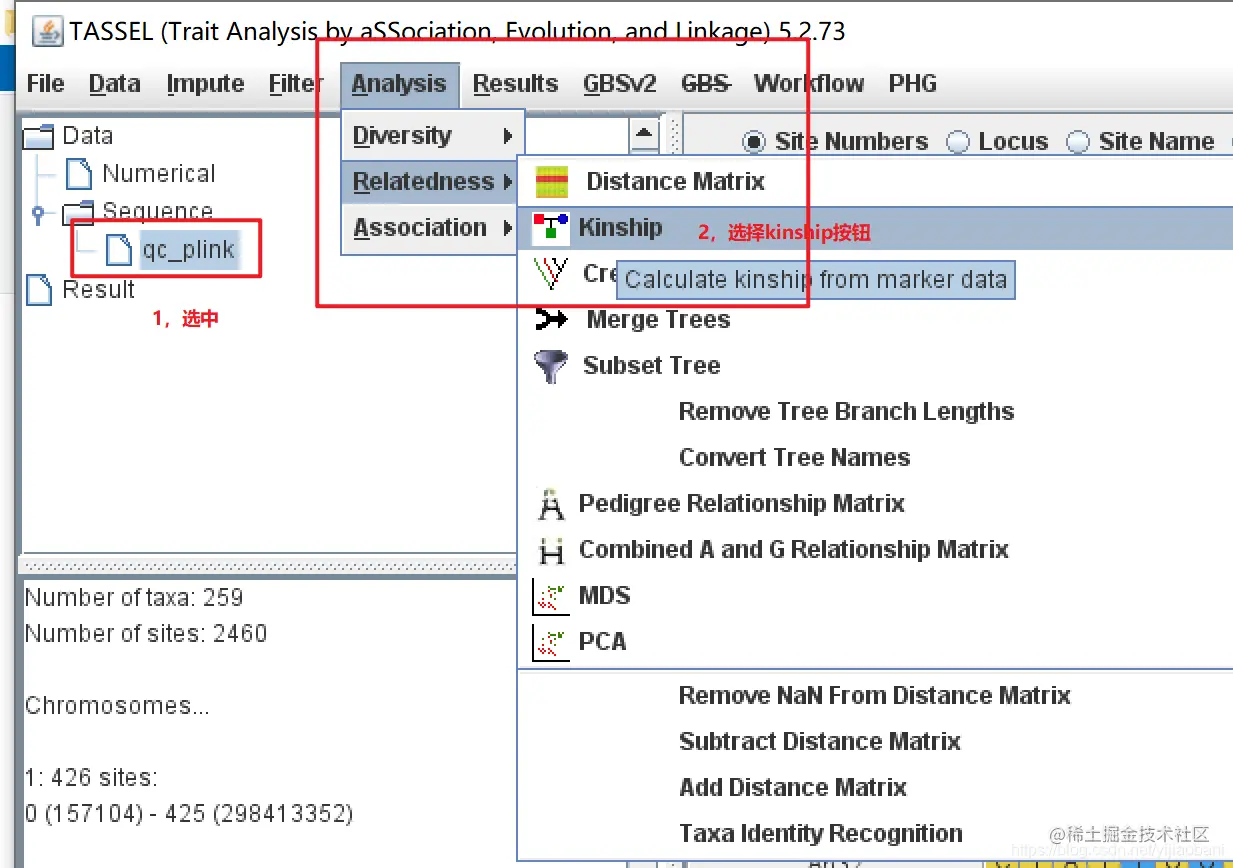Choose Merge Trees menu entry

pyautogui.click(x=875, y=320)
